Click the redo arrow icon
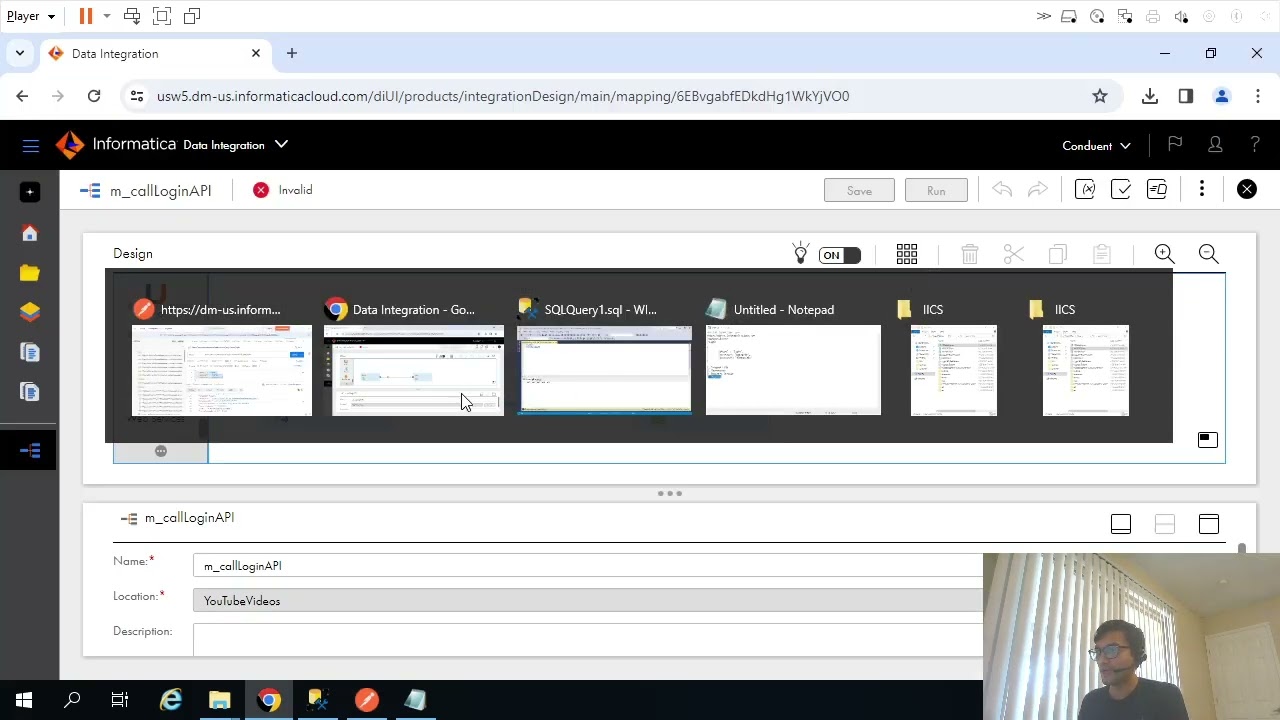1280x720 pixels. (1038, 190)
